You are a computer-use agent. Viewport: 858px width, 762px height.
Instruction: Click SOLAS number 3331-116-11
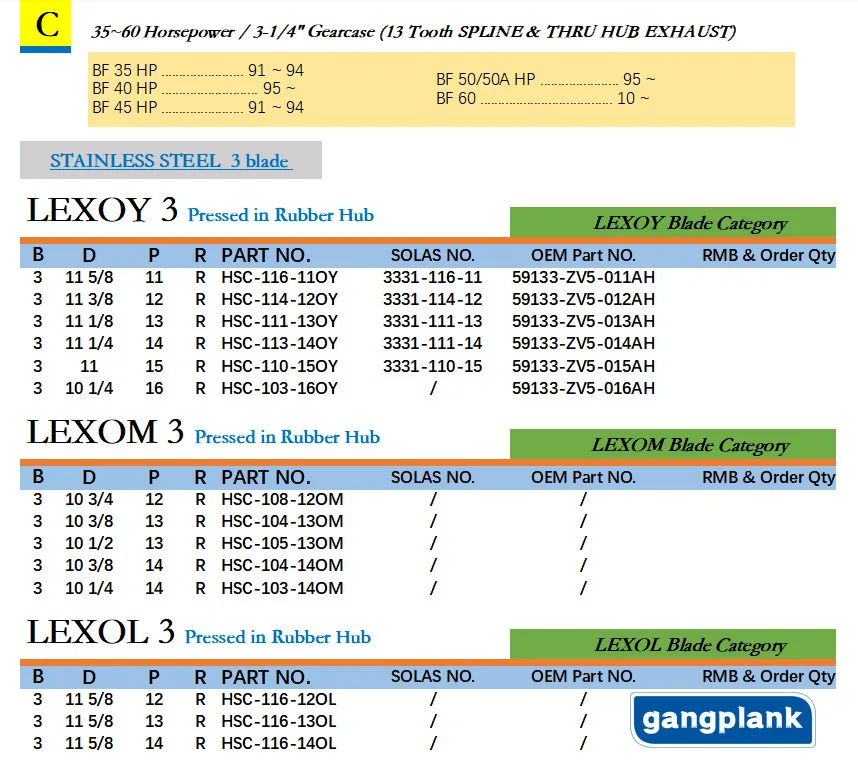[432, 277]
